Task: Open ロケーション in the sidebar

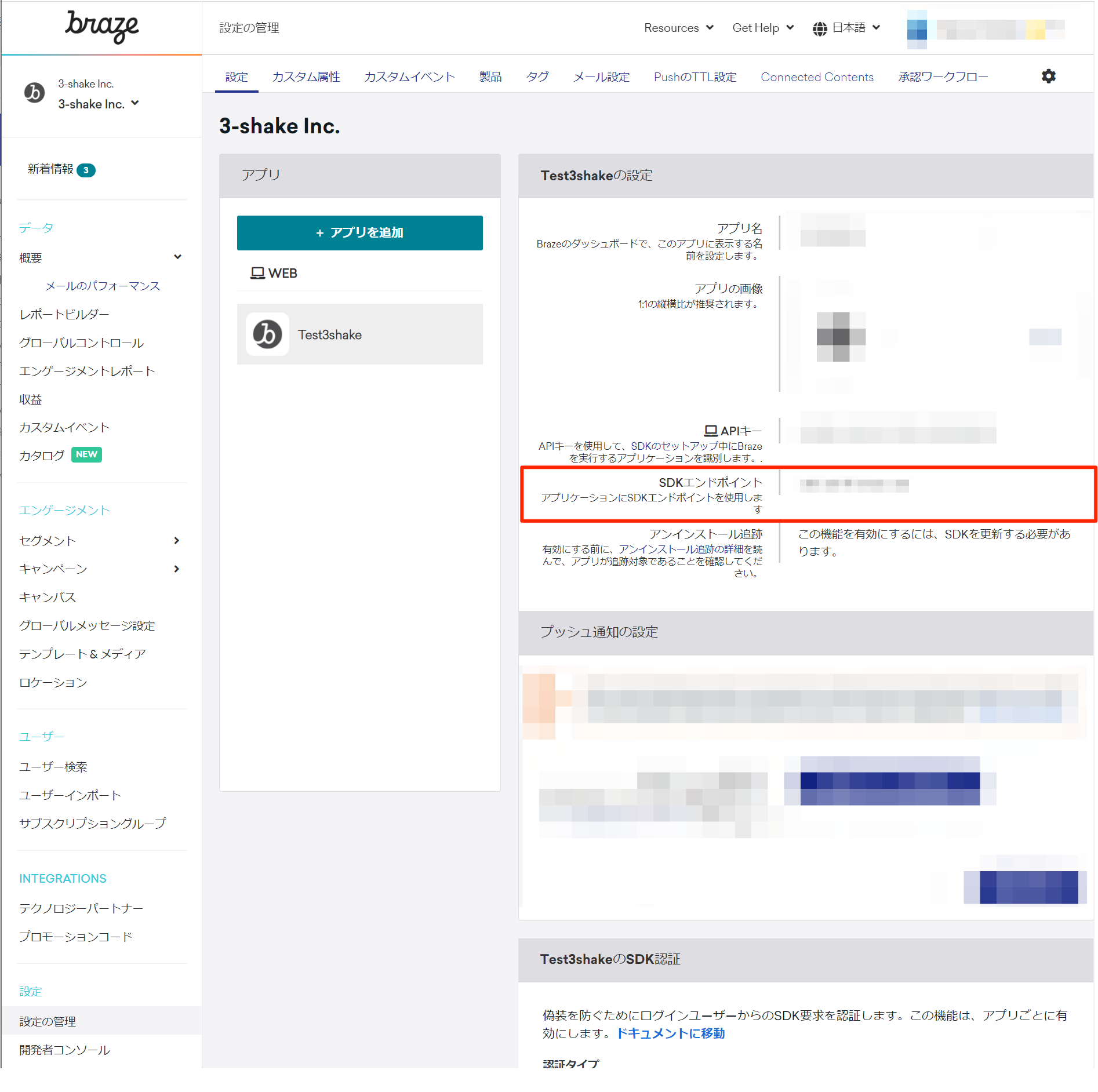Action: [53, 682]
